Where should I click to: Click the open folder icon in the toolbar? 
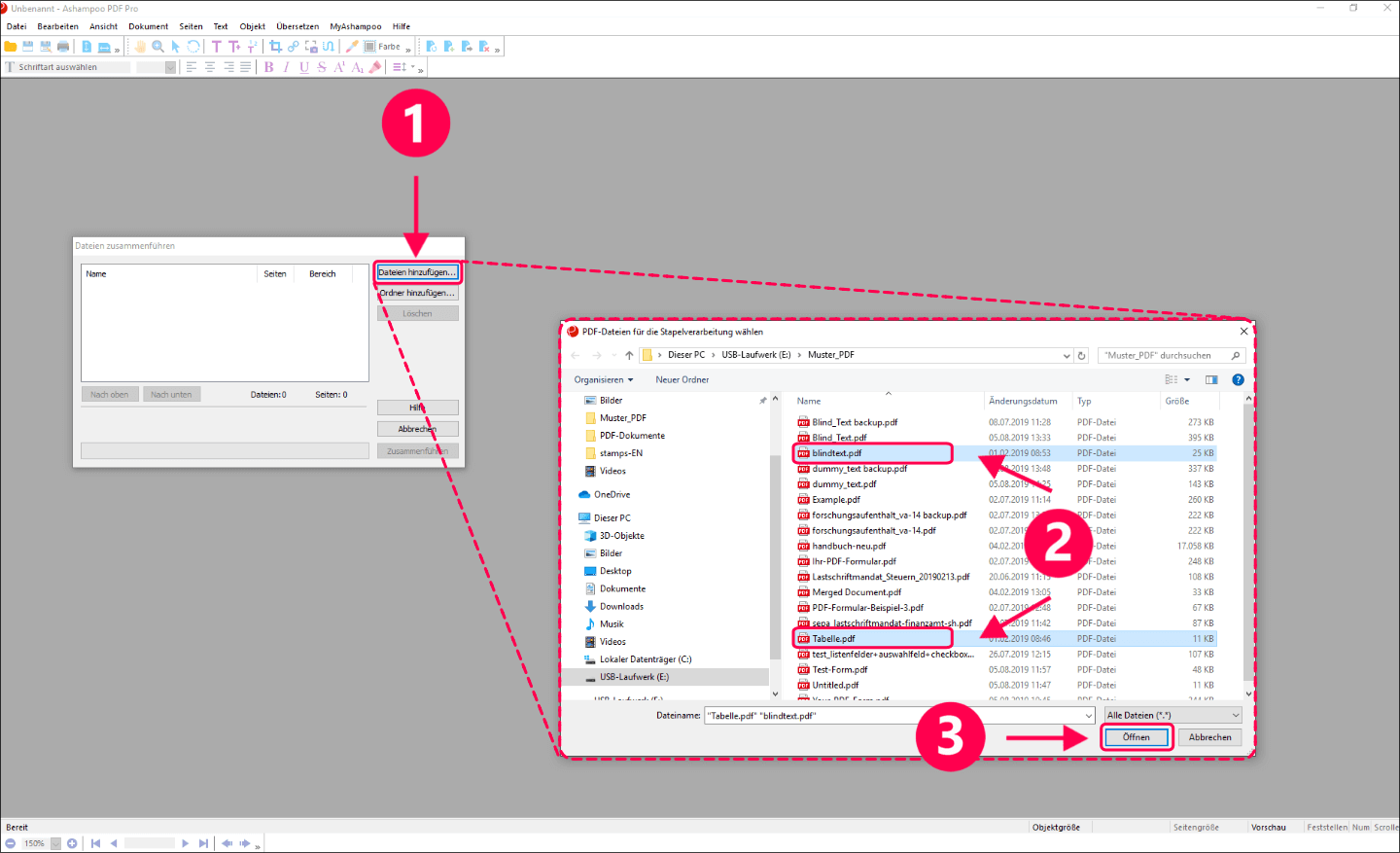pos(11,47)
